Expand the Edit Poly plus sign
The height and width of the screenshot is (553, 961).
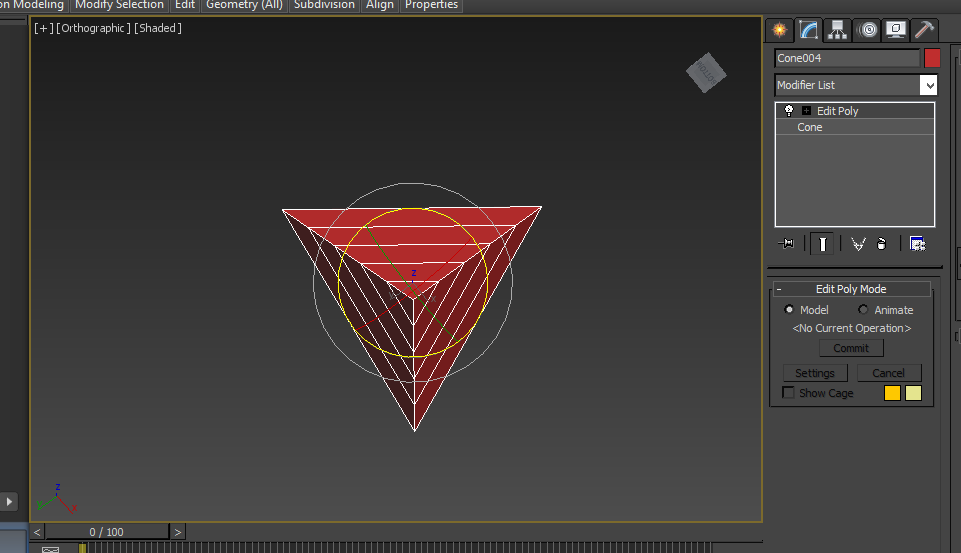point(807,110)
